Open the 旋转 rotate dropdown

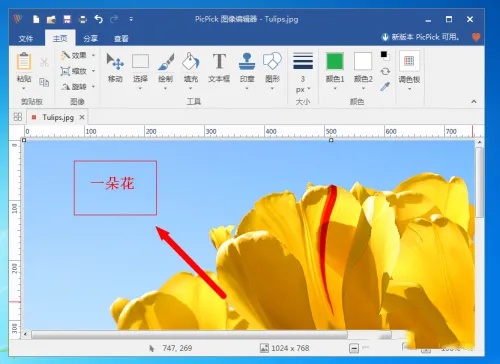pos(78,87)
